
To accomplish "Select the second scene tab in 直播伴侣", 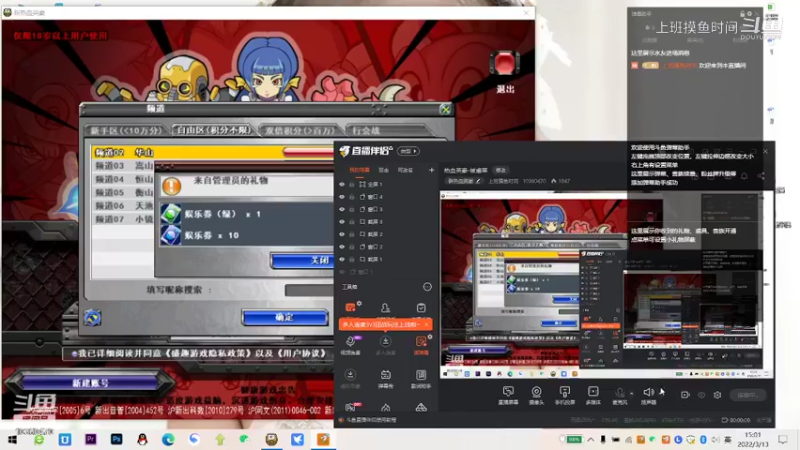I will click(x=384, y=170).
